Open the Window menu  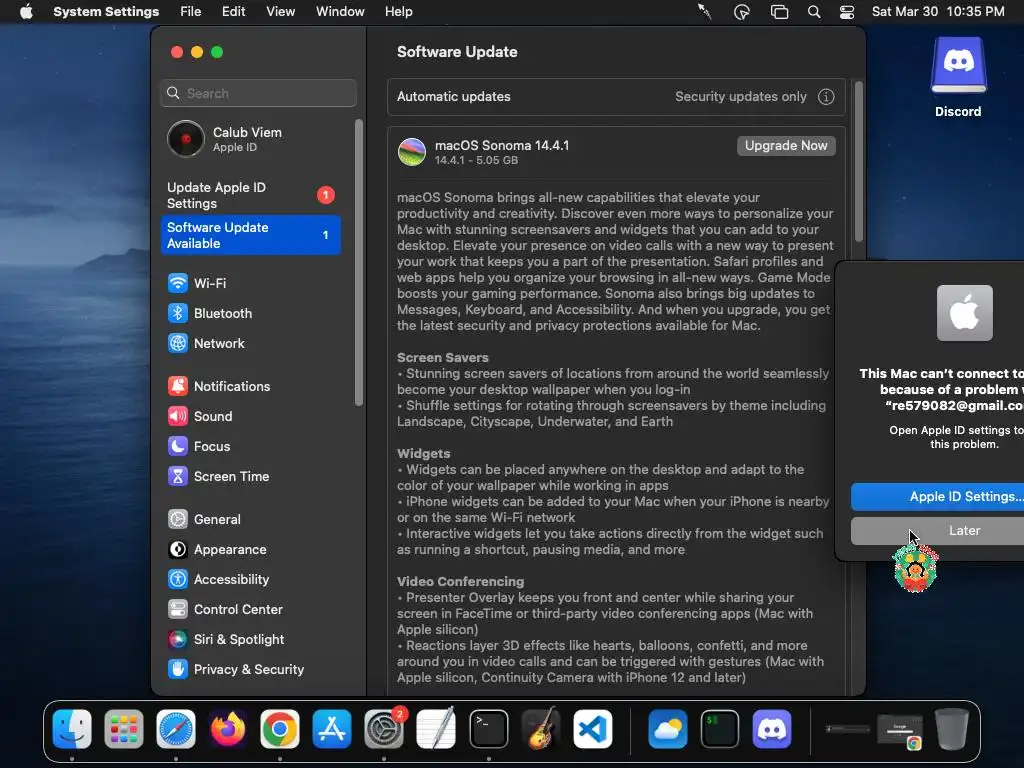click(340, 12)
